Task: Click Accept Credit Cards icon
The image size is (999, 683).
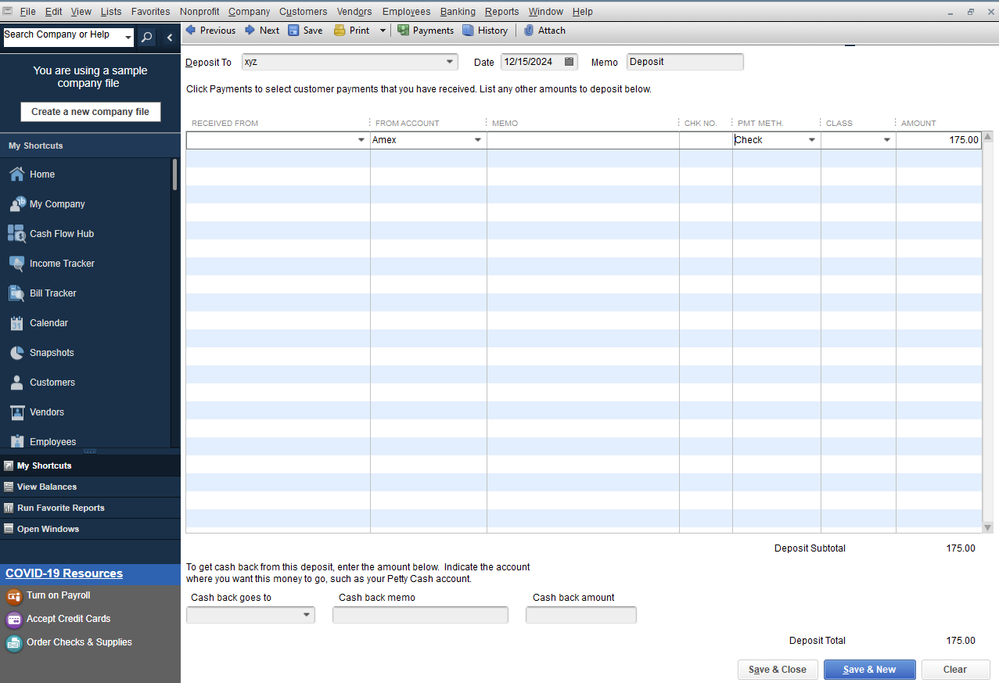Action: 13,619
